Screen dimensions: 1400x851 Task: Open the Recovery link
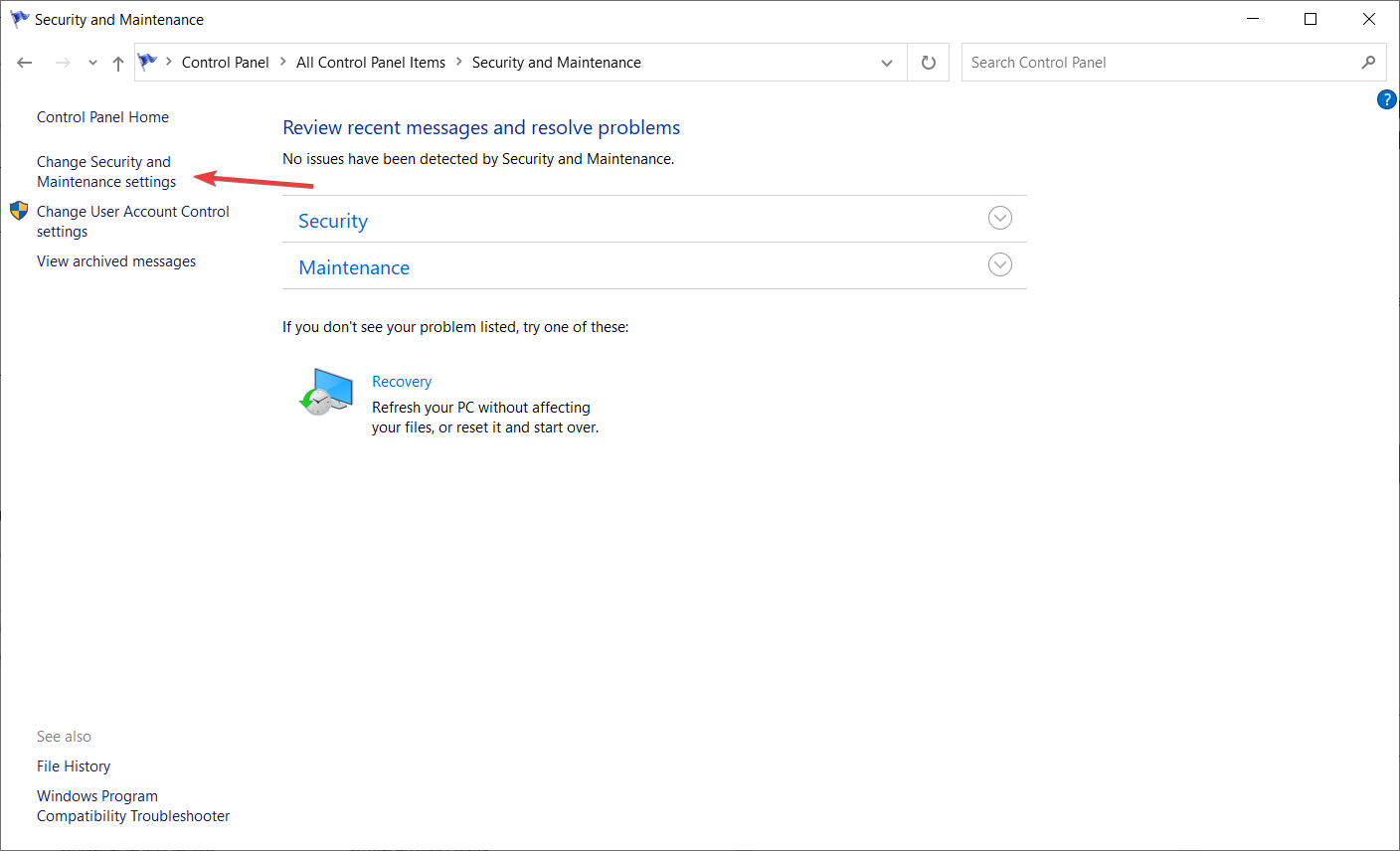(402, 382)
